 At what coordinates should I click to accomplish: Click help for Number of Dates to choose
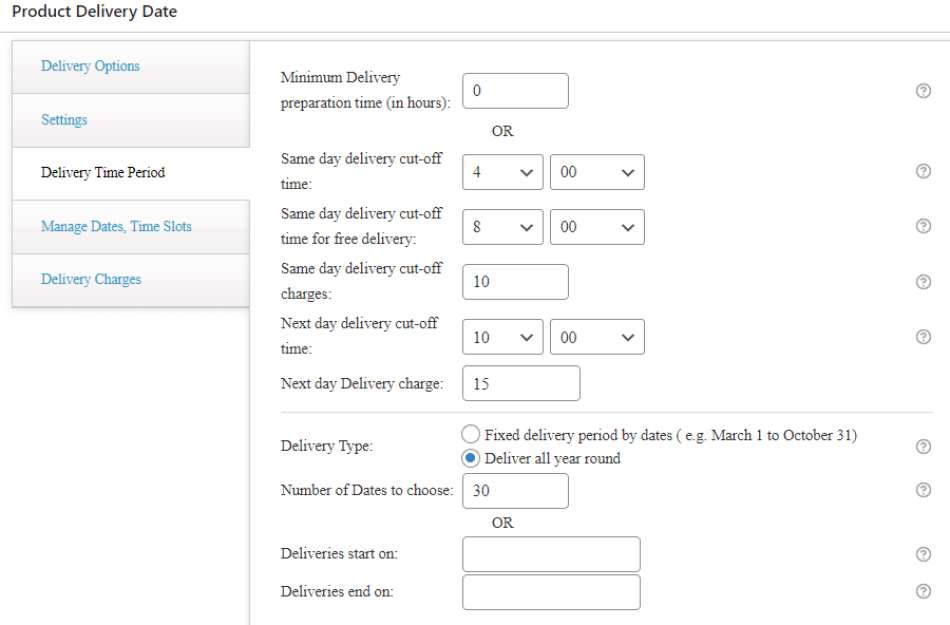(x=922, y=490)
